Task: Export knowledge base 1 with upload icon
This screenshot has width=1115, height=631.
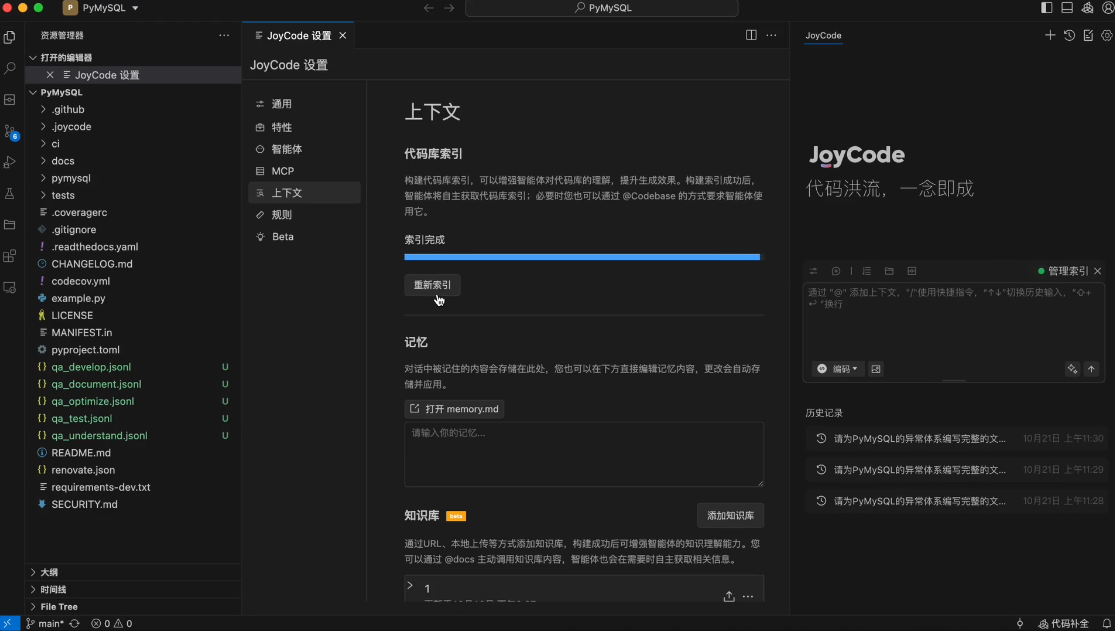Action: 729,597
